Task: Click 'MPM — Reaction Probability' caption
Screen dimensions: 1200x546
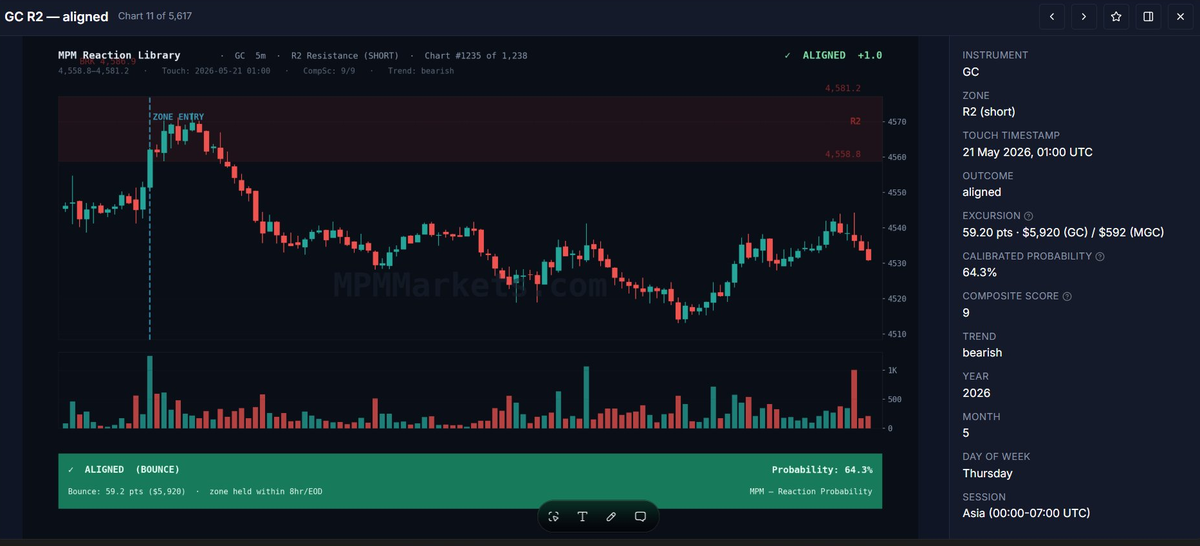Action: (810, 491)
